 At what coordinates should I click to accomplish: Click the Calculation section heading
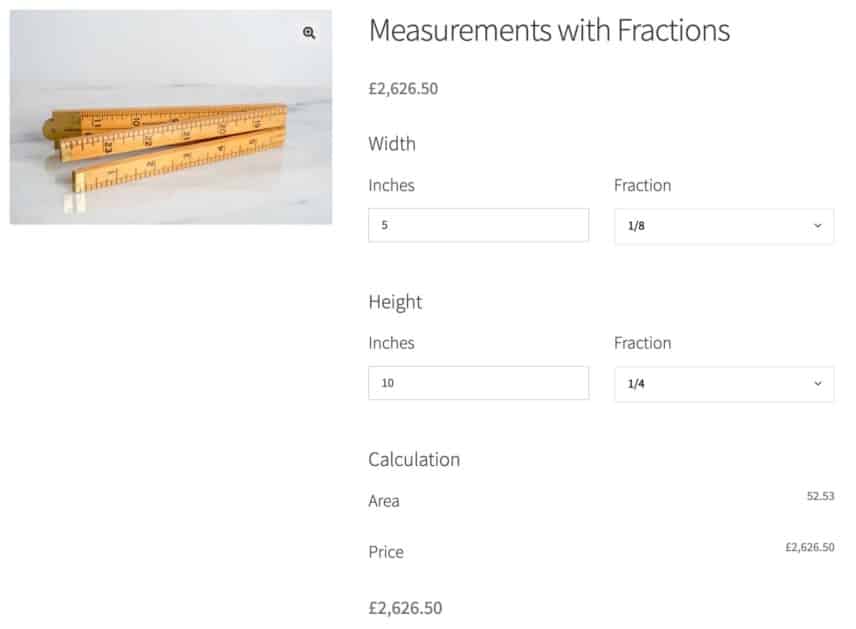point(414,460)
